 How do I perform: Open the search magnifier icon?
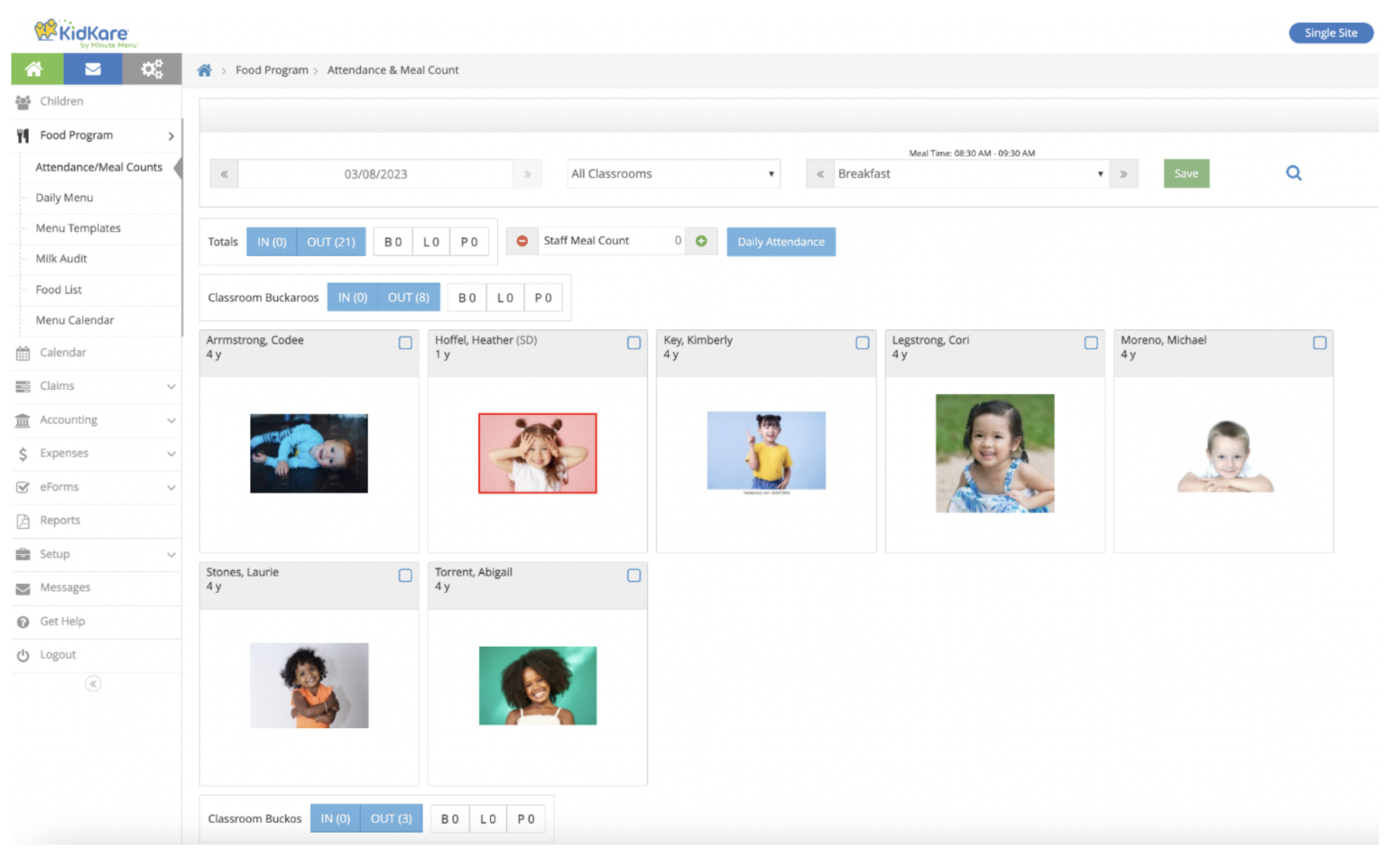pos(1294,172)
